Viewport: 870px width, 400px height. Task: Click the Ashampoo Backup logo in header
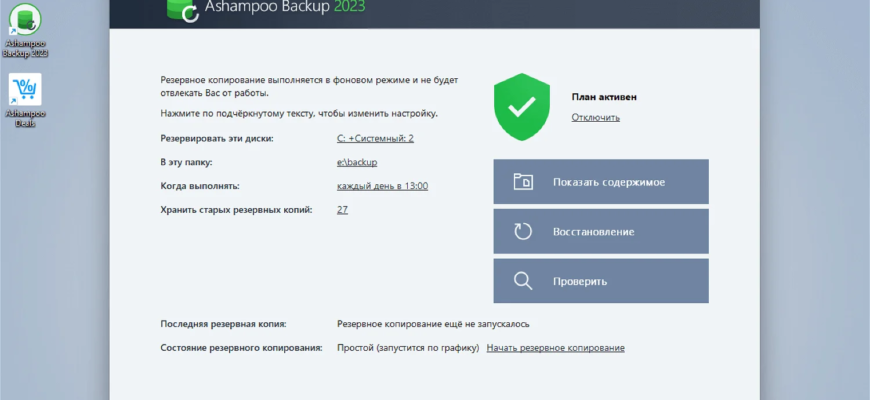[x=183, y=9]
